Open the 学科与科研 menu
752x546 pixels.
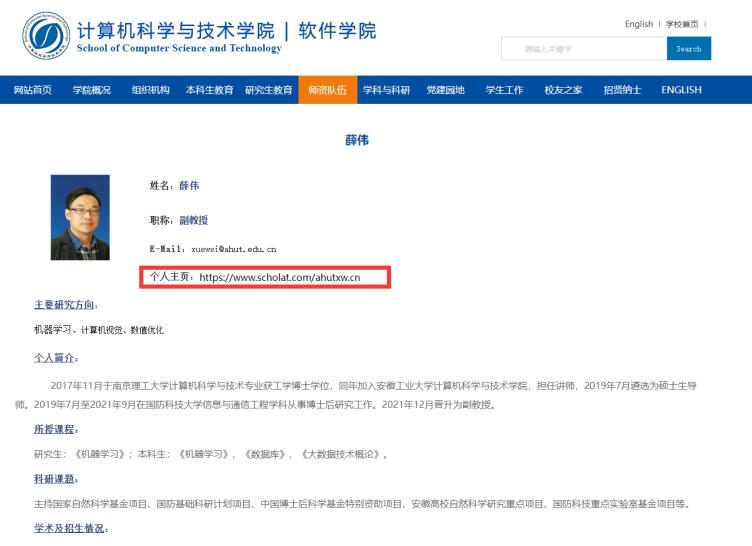pos(386,90)
